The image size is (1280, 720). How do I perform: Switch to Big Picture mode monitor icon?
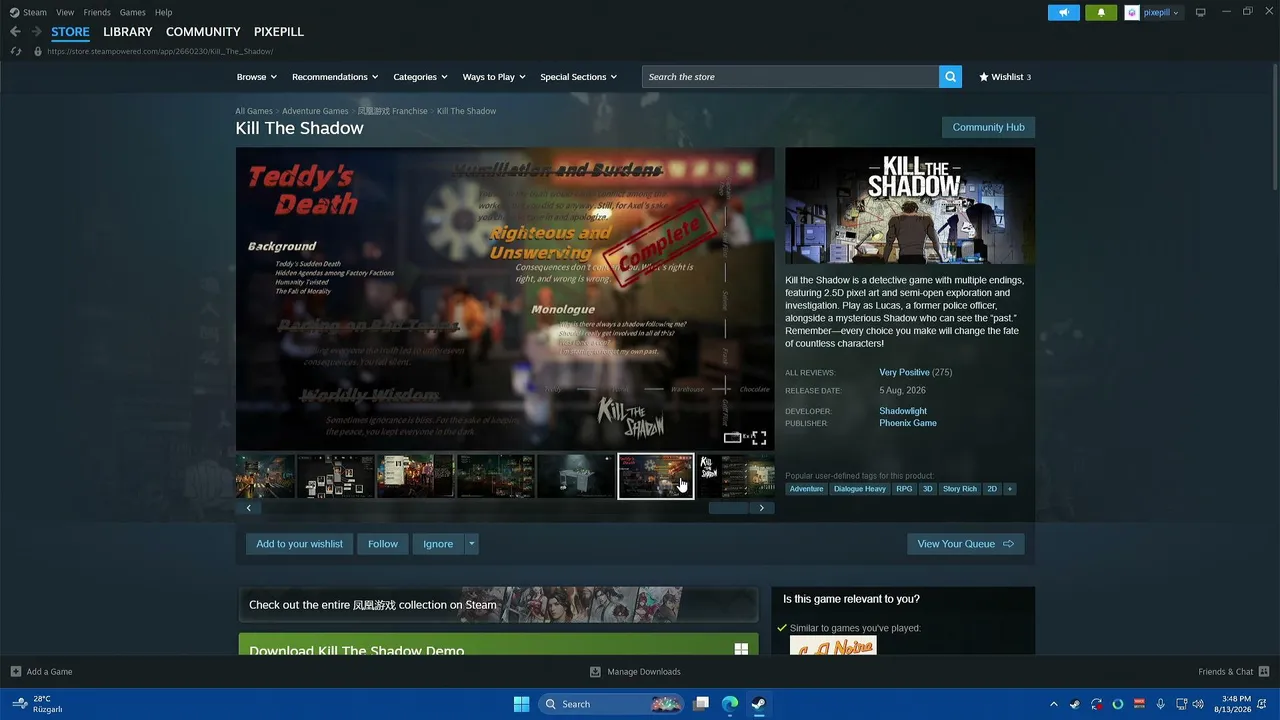coord(1201,12)
